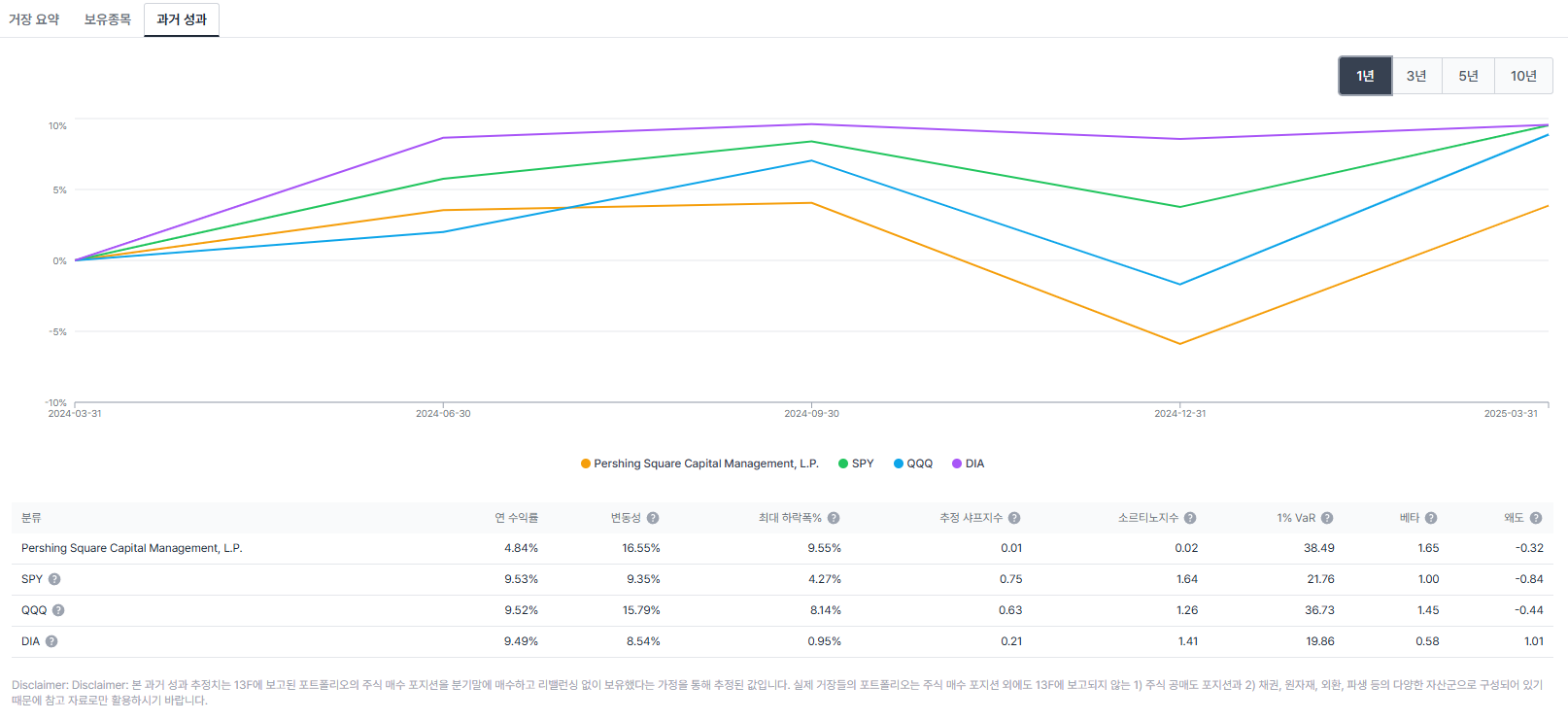Click the 38.49 VaR value
Image resolution: width=1568 pixels, height=721 pixels.
click(x=1319, y=548)
